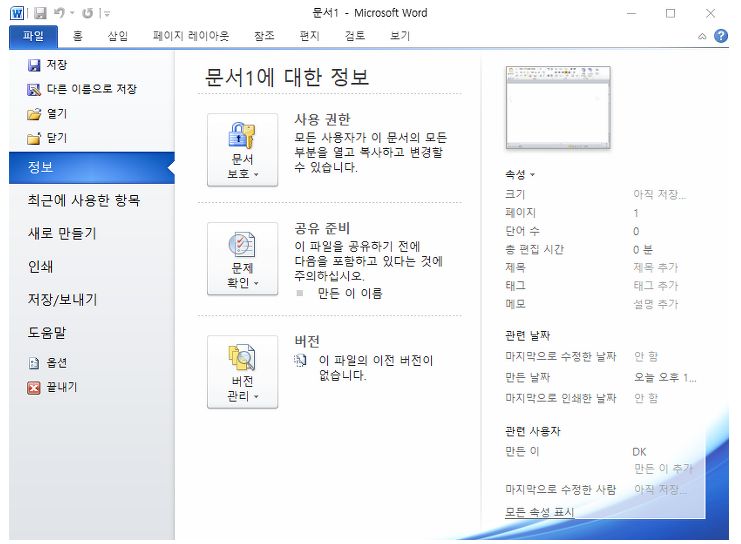741x544 pixels.
Task: Click the small version icon beside 이 파일의 이전 버전이
Action: coord(300,361)
